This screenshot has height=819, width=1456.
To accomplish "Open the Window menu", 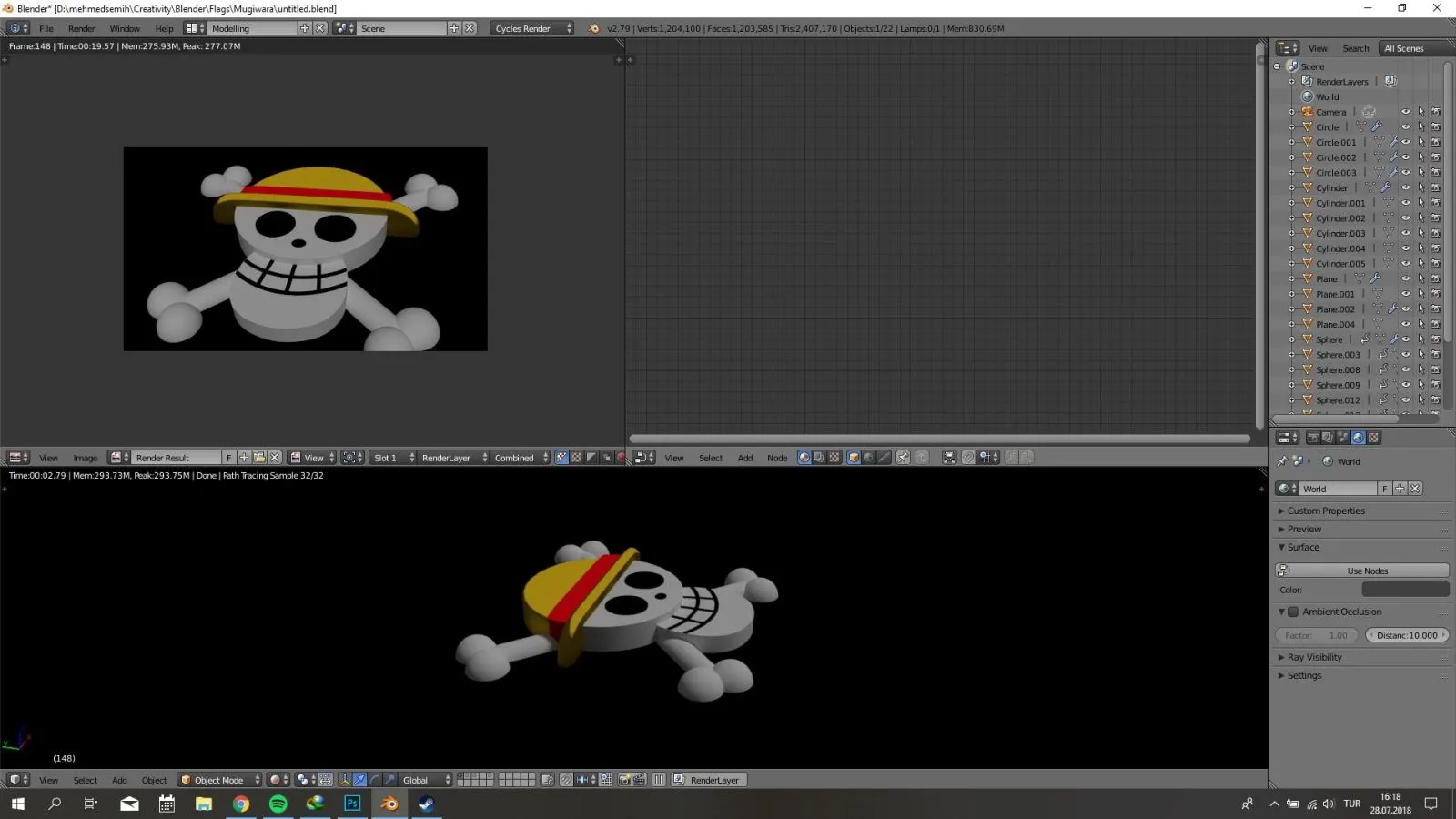I will 125,28.
